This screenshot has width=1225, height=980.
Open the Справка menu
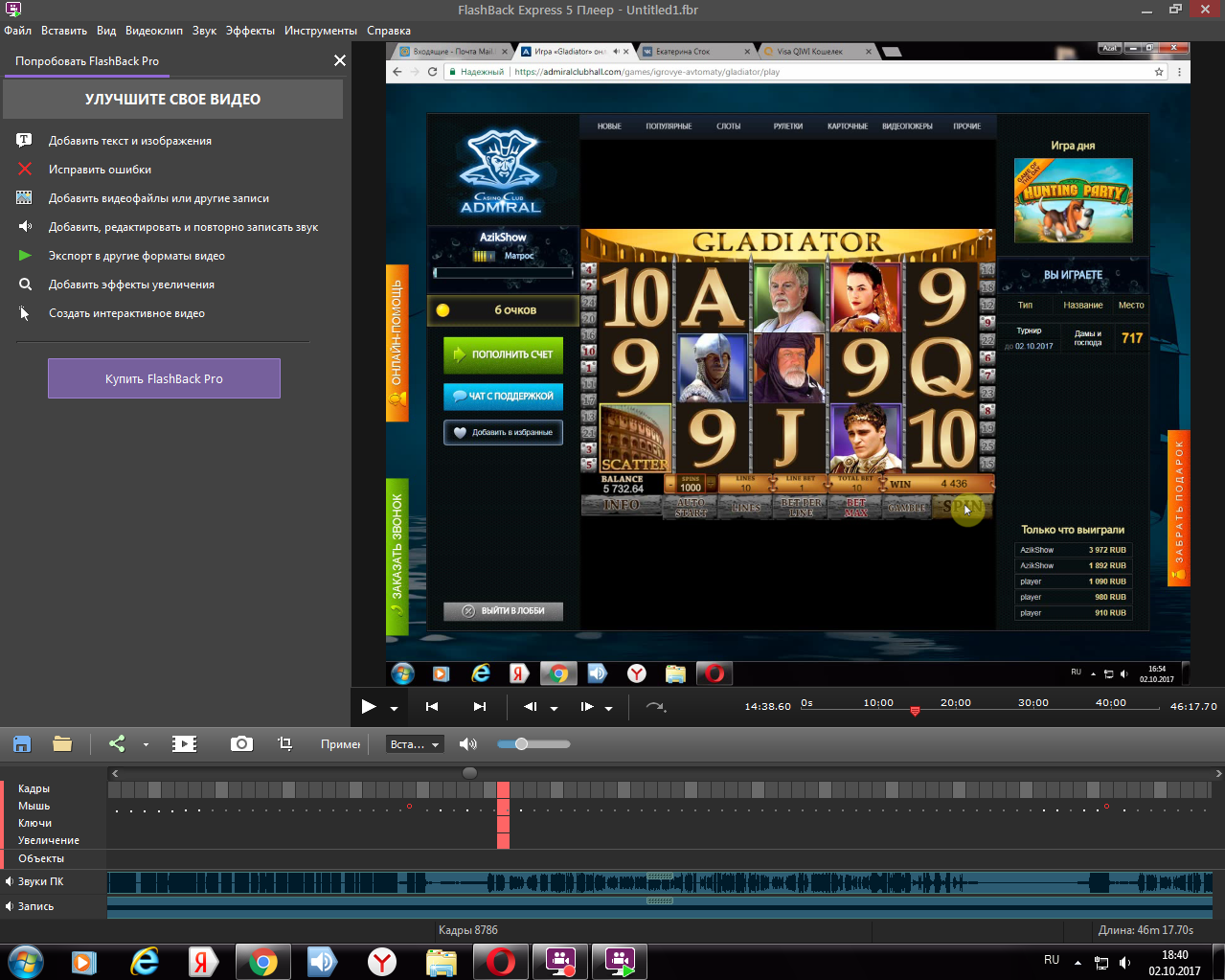click(389, 31)
